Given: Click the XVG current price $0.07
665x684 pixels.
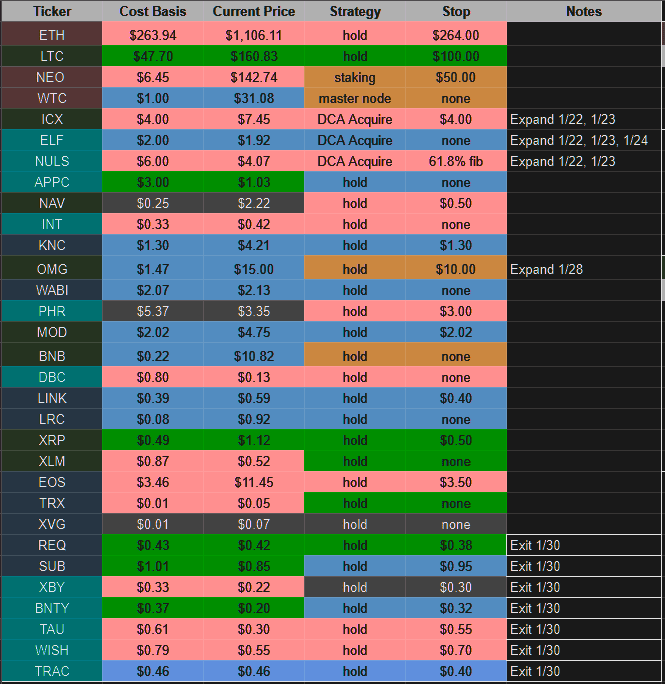Looking at the screenshot, I should [x=254, y=524].
